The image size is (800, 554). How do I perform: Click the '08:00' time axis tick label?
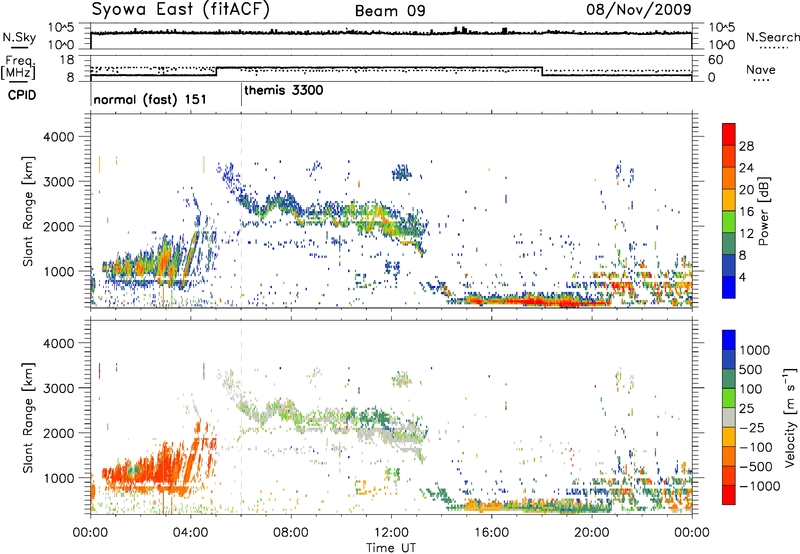(x=291, y=533)
